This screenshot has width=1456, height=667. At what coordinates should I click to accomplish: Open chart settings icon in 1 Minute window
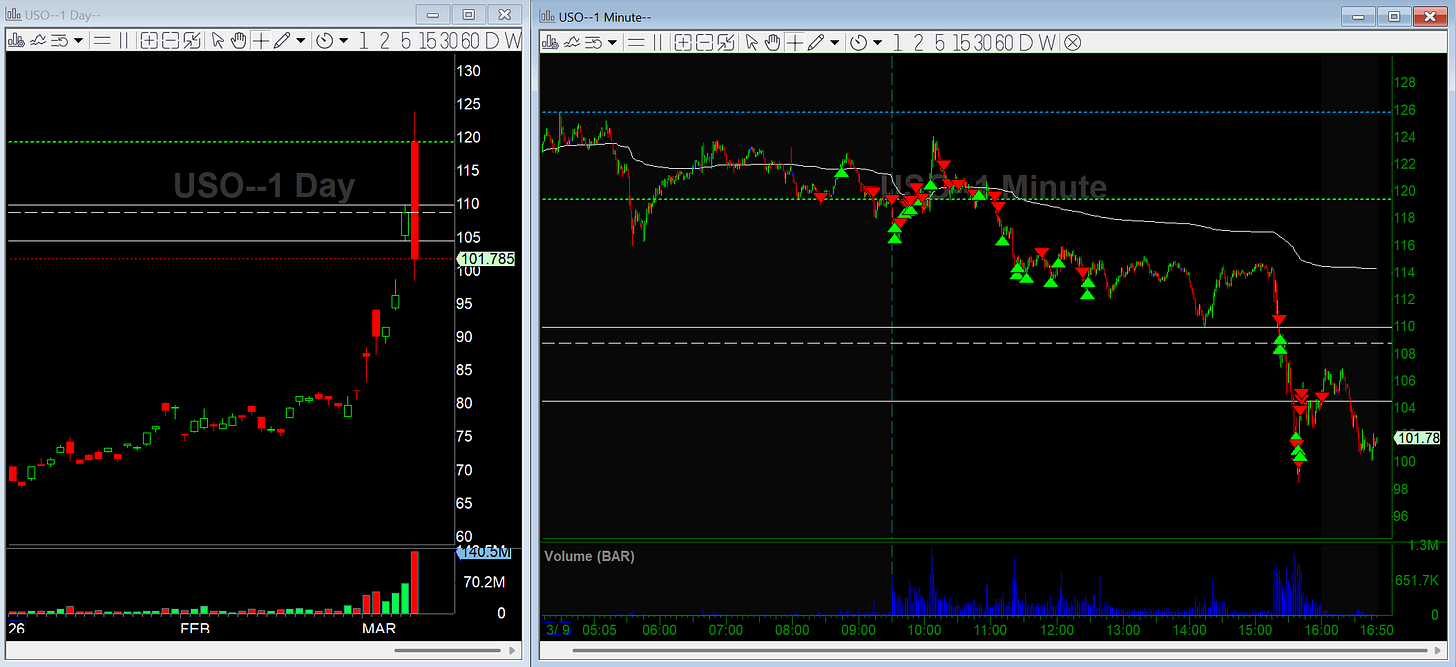pos(551,42)
